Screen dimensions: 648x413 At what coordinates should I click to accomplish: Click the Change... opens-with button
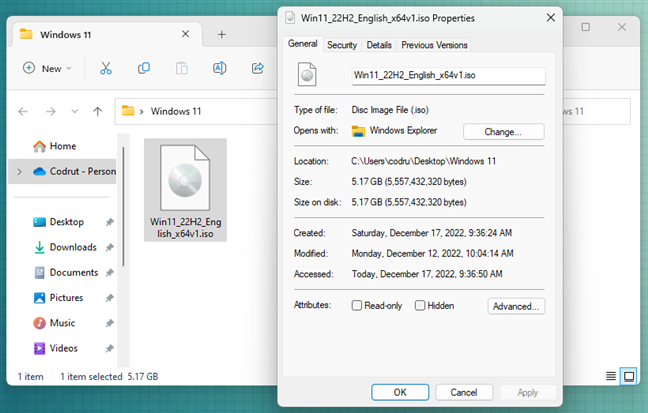point(503,132)
